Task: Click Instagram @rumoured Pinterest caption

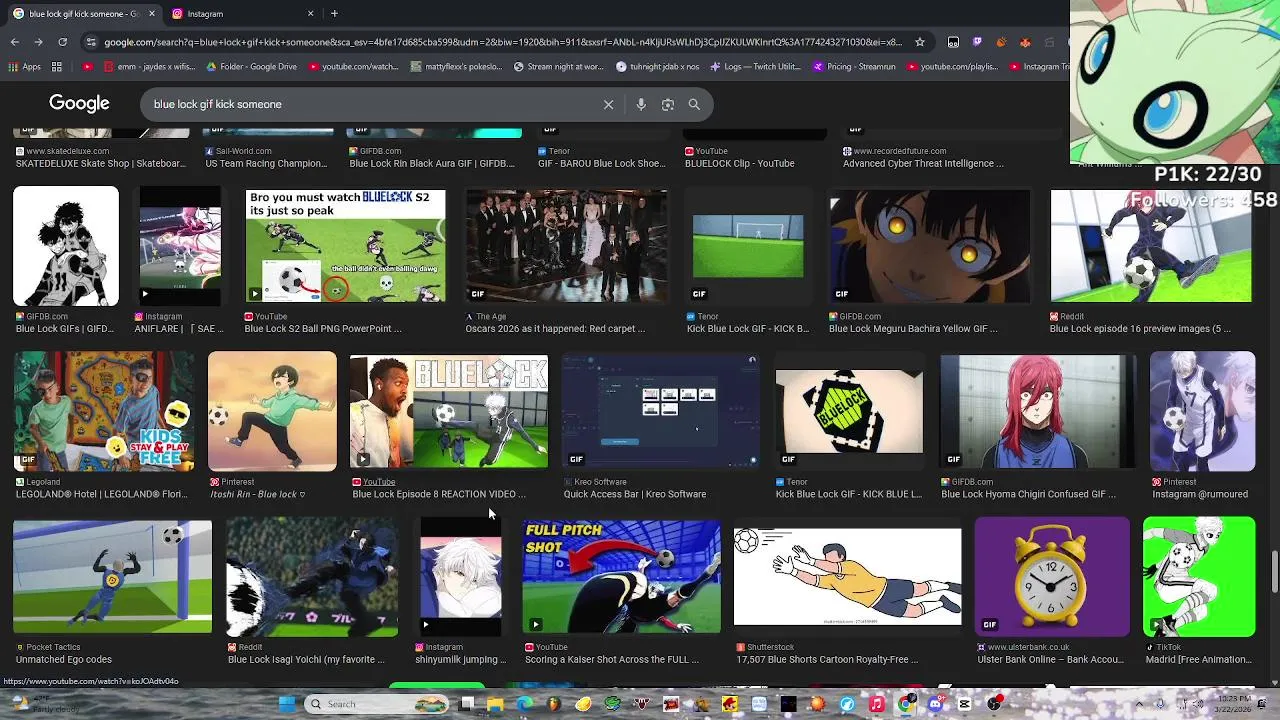Action: point(1201,494)
